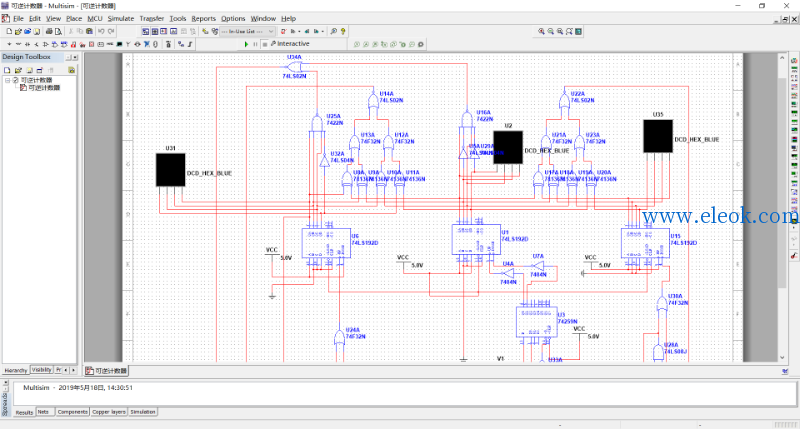Image resolution: width=800 pixels, height=429 pixels.
Task: Open the Transfer menu
Action: pos(152,18)
